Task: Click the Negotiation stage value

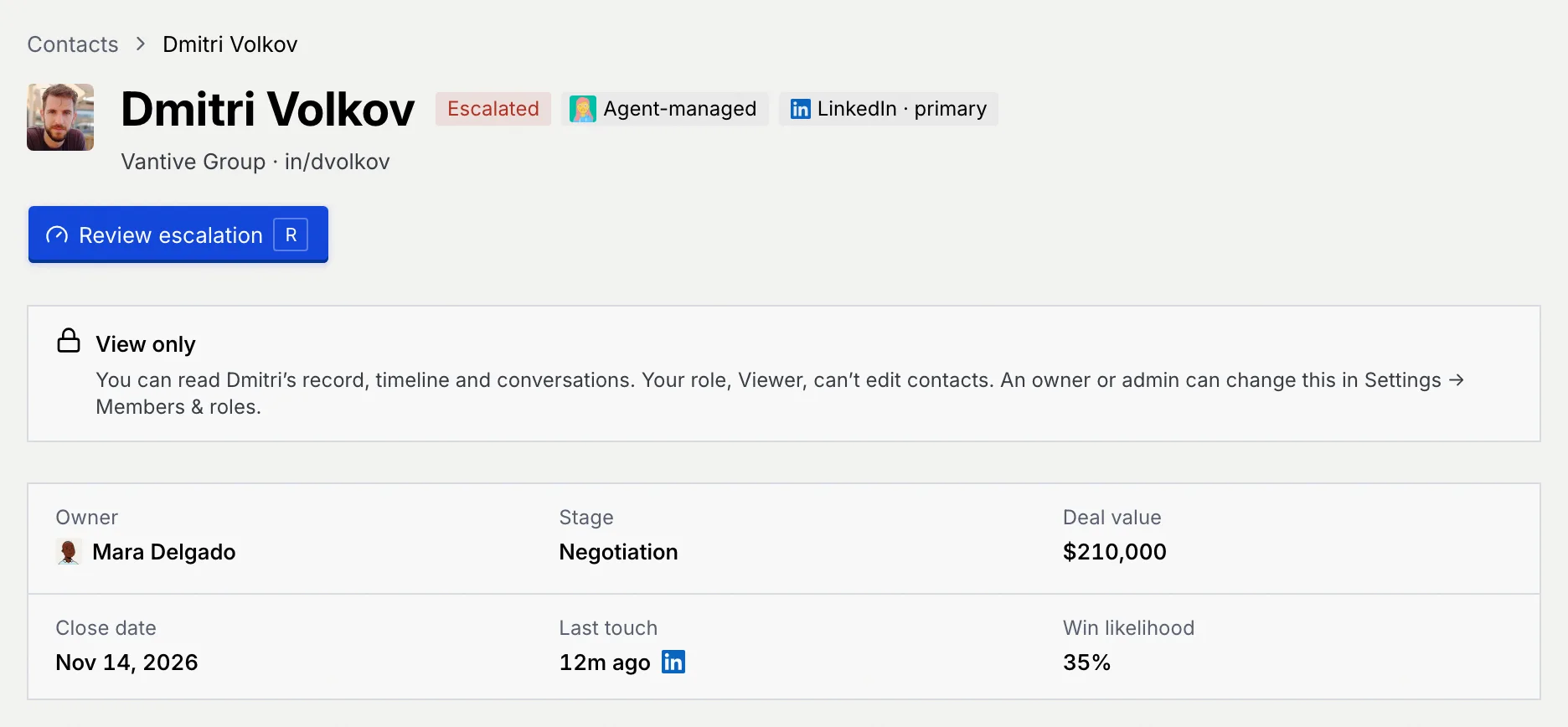Action: [x=619, y=552]
